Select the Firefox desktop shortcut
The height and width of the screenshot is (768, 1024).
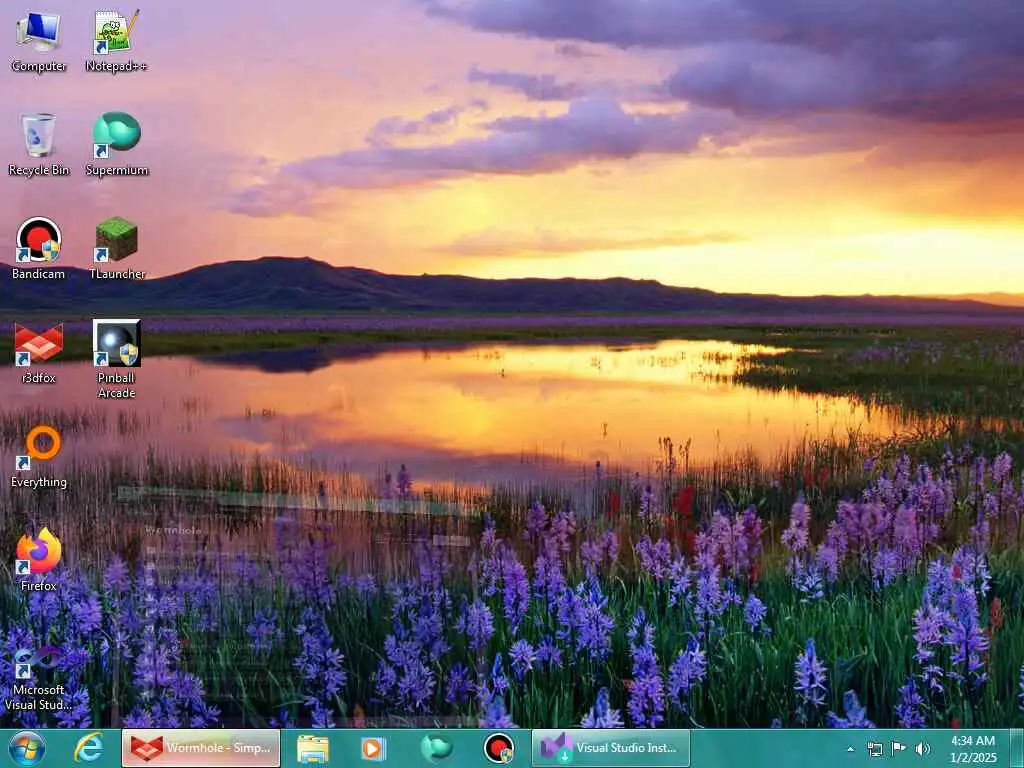point(39,560)
